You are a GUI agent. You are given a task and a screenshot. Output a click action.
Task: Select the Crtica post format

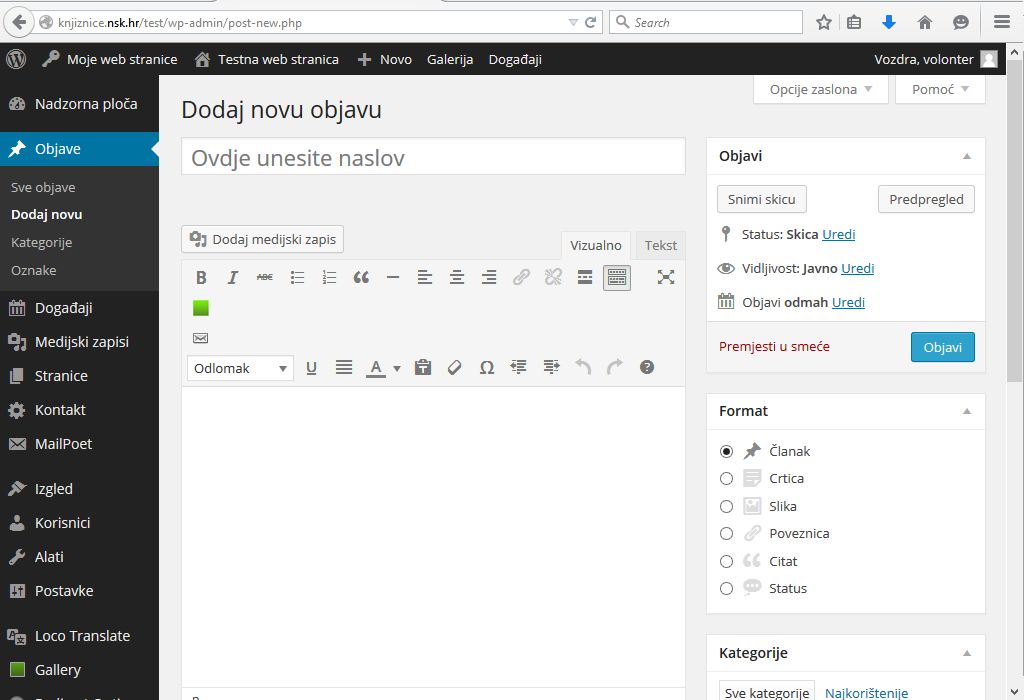pyautogui.click(x=726, y=479)
